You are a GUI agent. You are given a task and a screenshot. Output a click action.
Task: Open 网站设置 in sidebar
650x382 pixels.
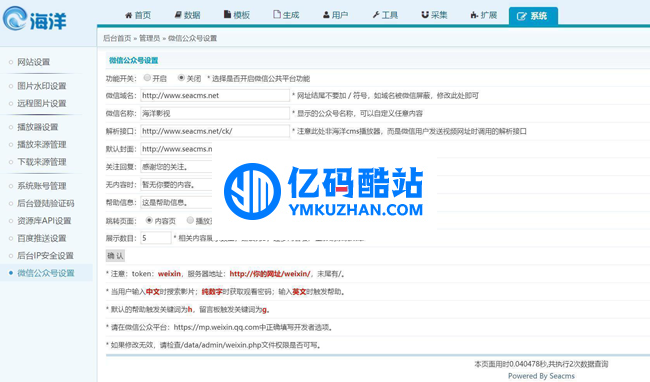point(34,62)
